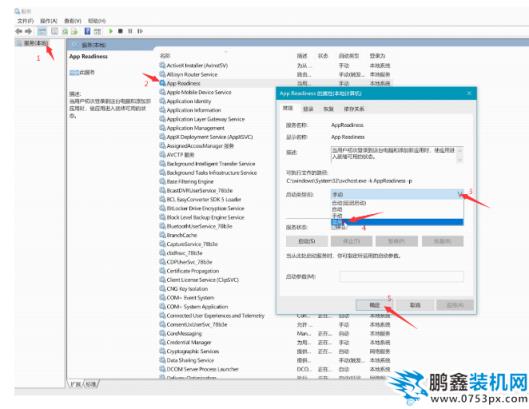529x409 pixels.
Task: Click the Restart Service toolbar icon
Action: pyautogui.click(x=140, y=31)
